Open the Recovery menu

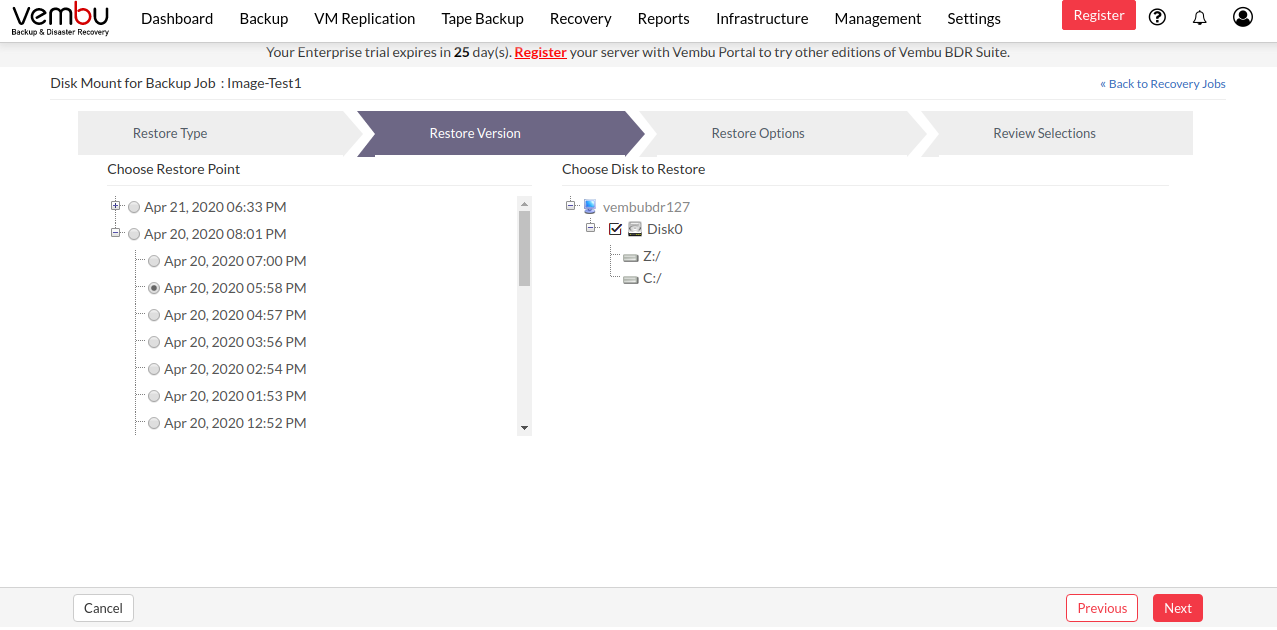pyautogui.click(x=581, y=18)
